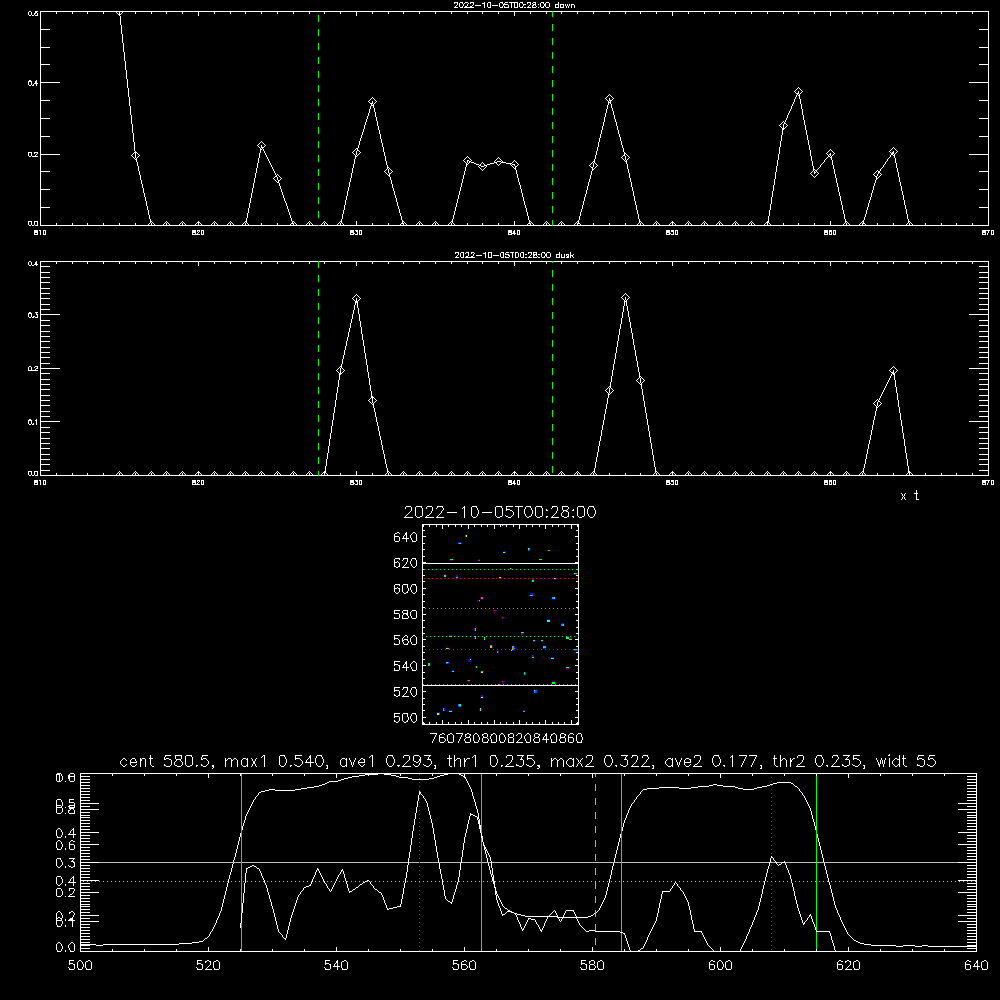
Task: Click the green vertical line at 525 in bottom plot
Action: 241,861
